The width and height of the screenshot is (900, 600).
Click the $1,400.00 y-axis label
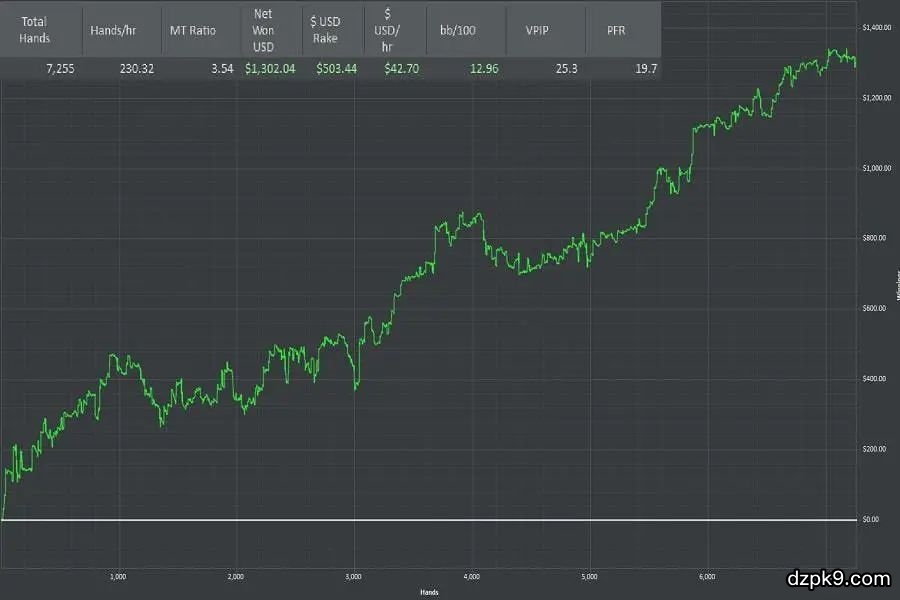pos(876,27)
